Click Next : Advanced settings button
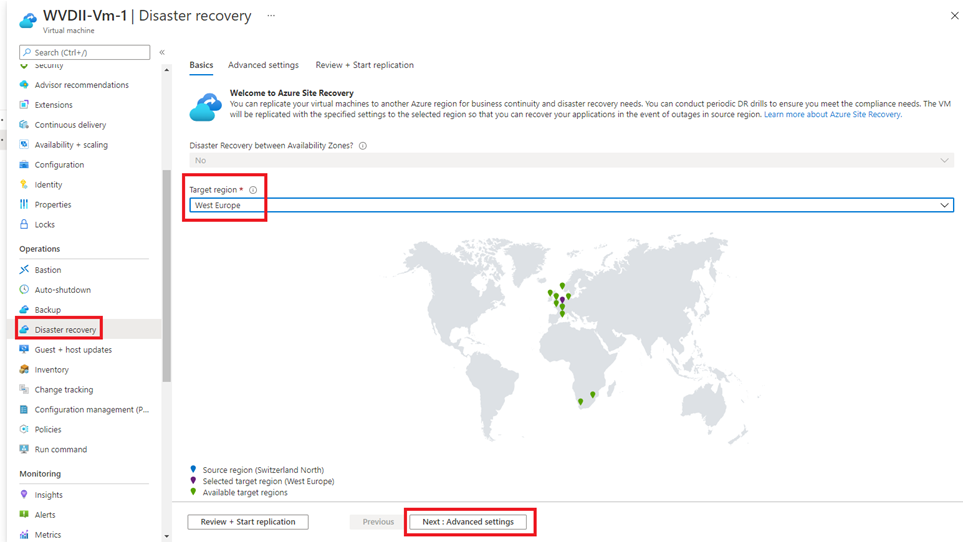The height and width of the screenshot is (542, 963). tap(468, 522)
